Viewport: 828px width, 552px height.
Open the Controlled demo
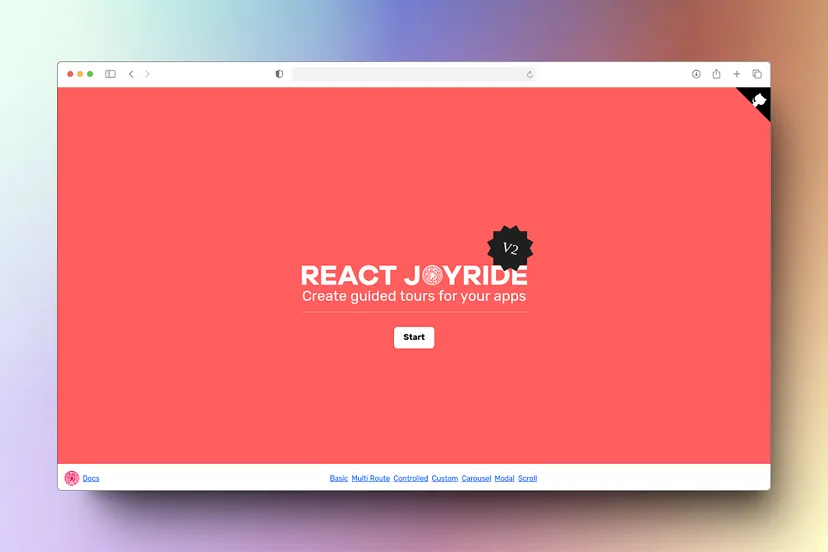tap(411, 479)
